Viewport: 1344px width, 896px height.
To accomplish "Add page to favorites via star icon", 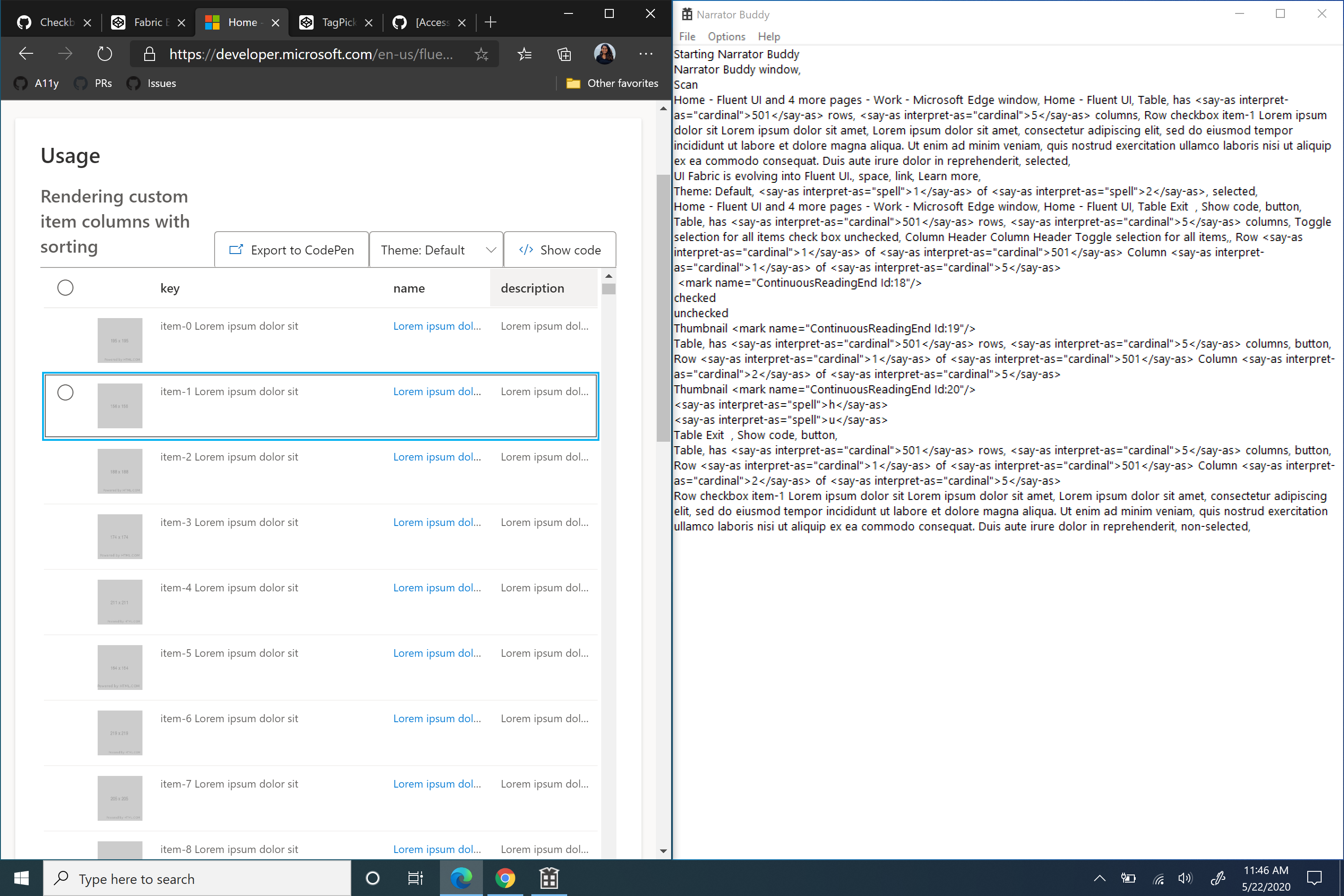I will click(482, 54).
